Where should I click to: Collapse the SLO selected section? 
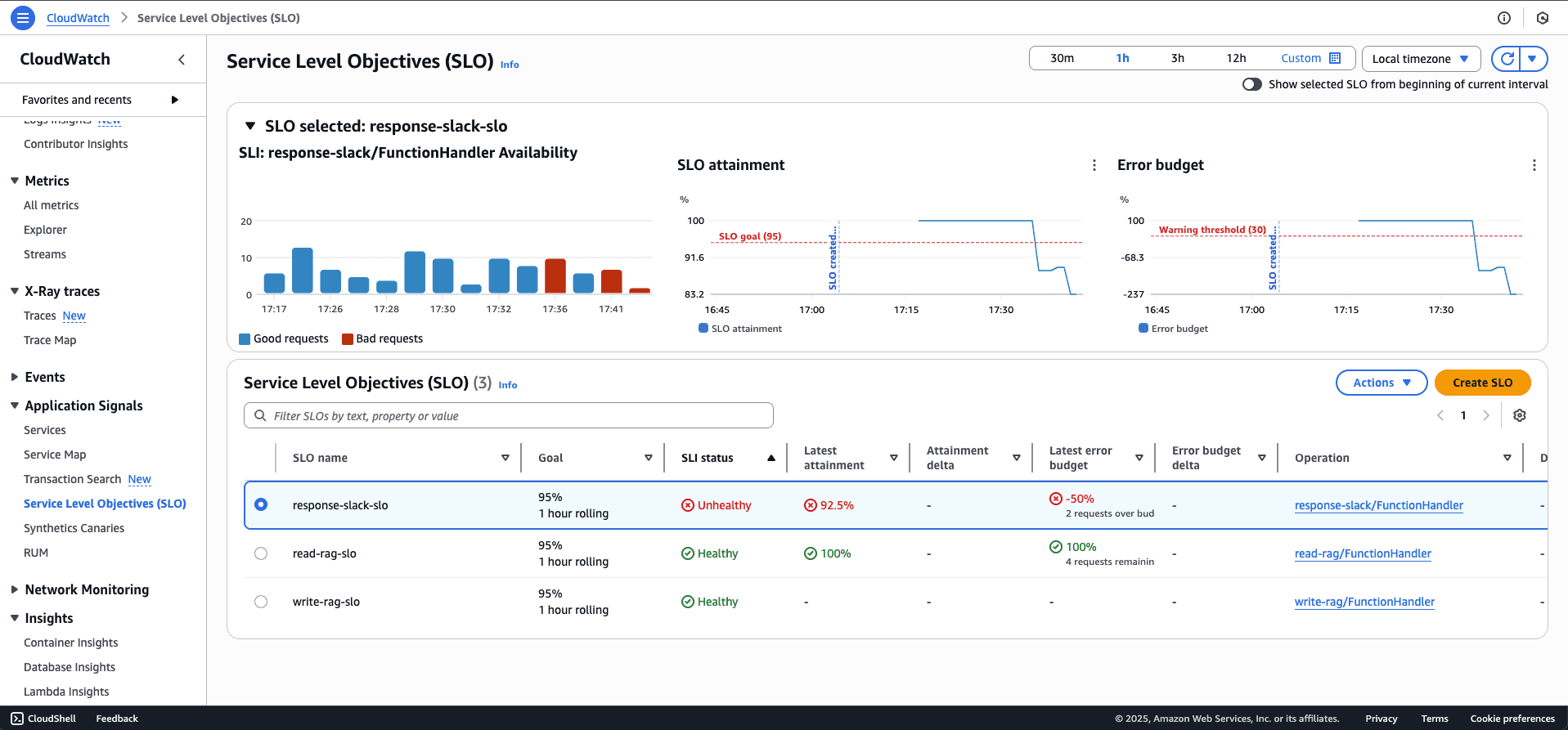click(250, 126)
